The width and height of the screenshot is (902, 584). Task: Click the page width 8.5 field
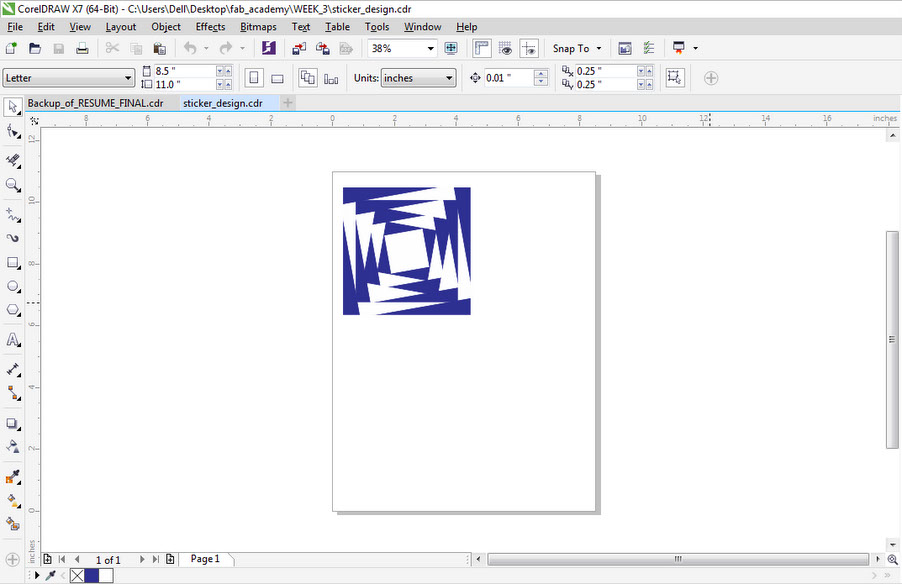coord(184,71)
